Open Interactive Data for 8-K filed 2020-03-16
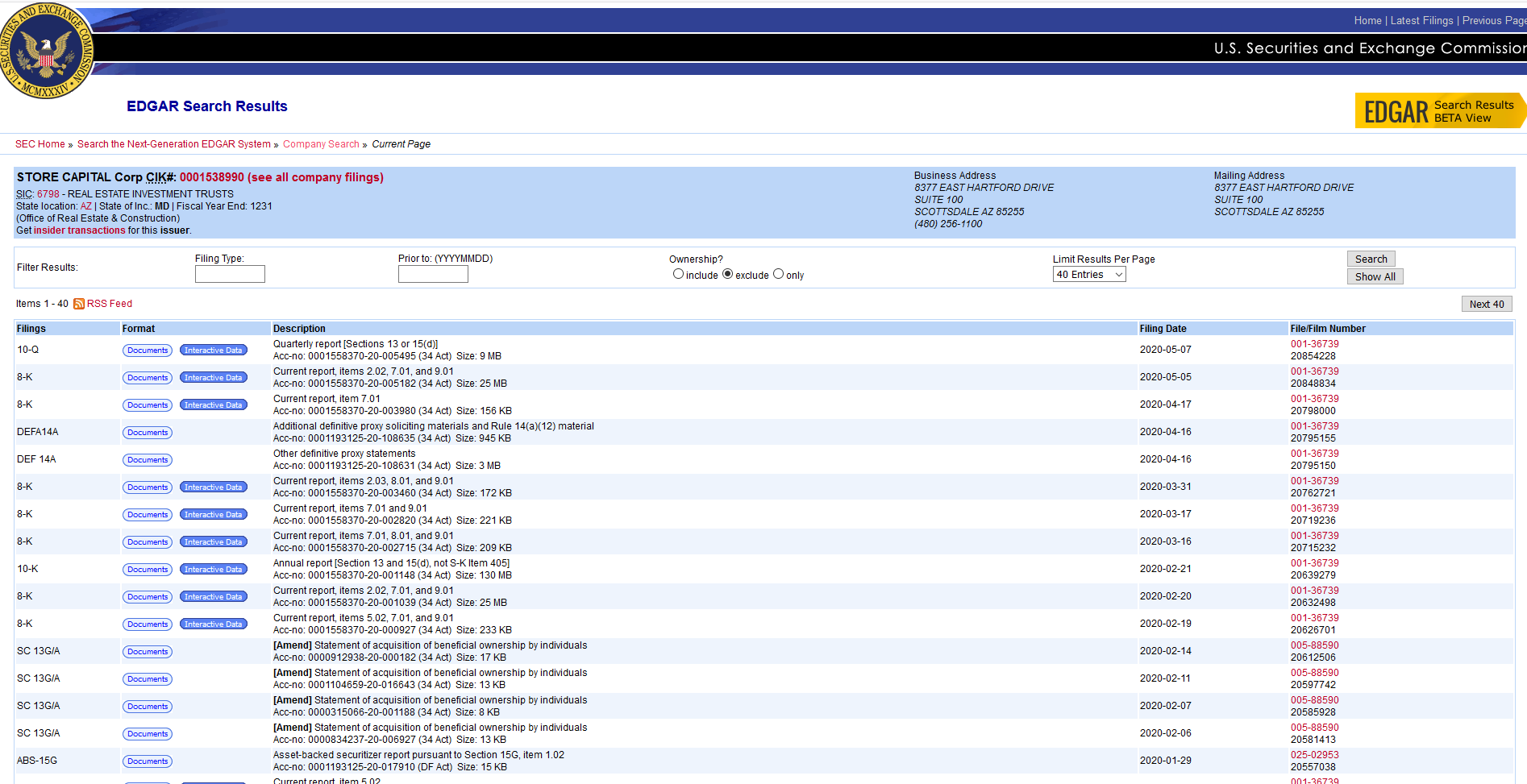1527x784 pixels. click(213, 542)
